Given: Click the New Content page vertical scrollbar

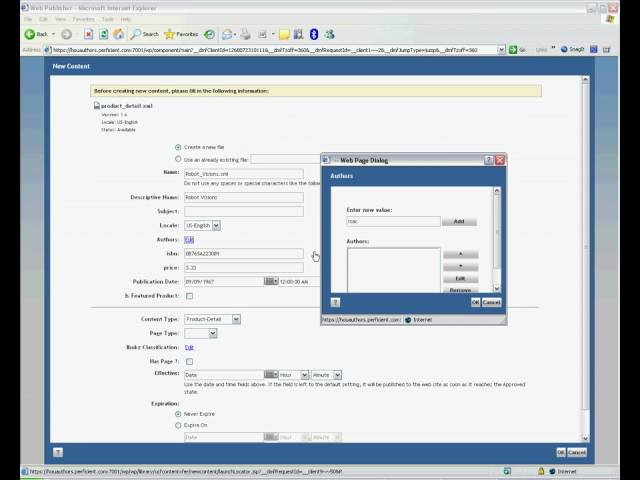Looking at the screenshot, I should point(585,259).
